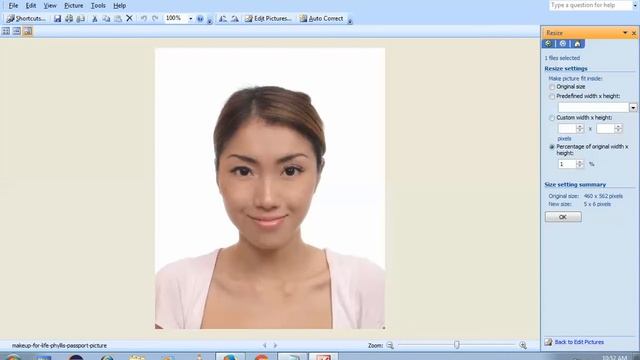
Task: Go to the previous picture arrow
Action: click(x=264, y=345)
